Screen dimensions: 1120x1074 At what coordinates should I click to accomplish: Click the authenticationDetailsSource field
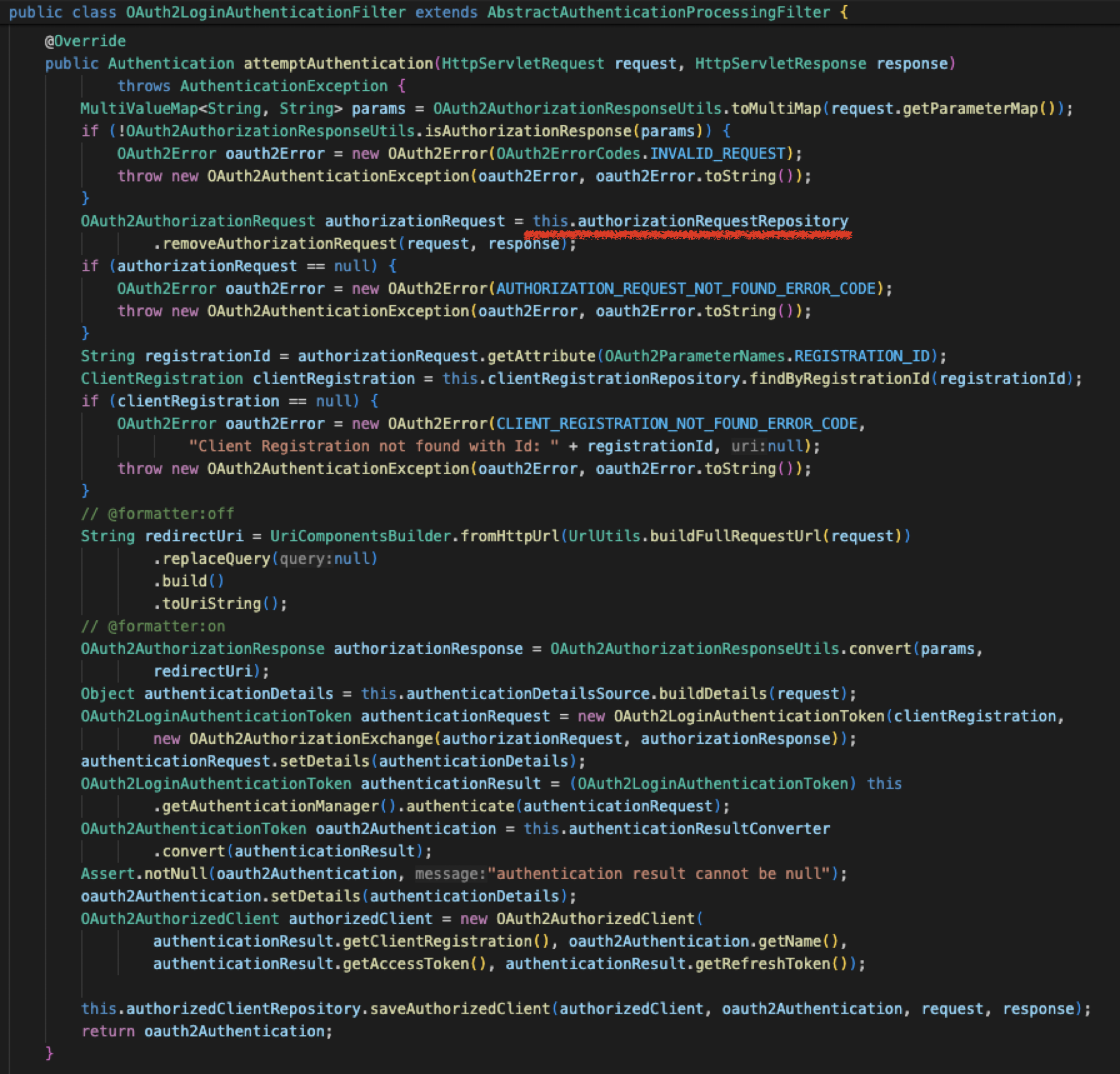tap(528, 694)
